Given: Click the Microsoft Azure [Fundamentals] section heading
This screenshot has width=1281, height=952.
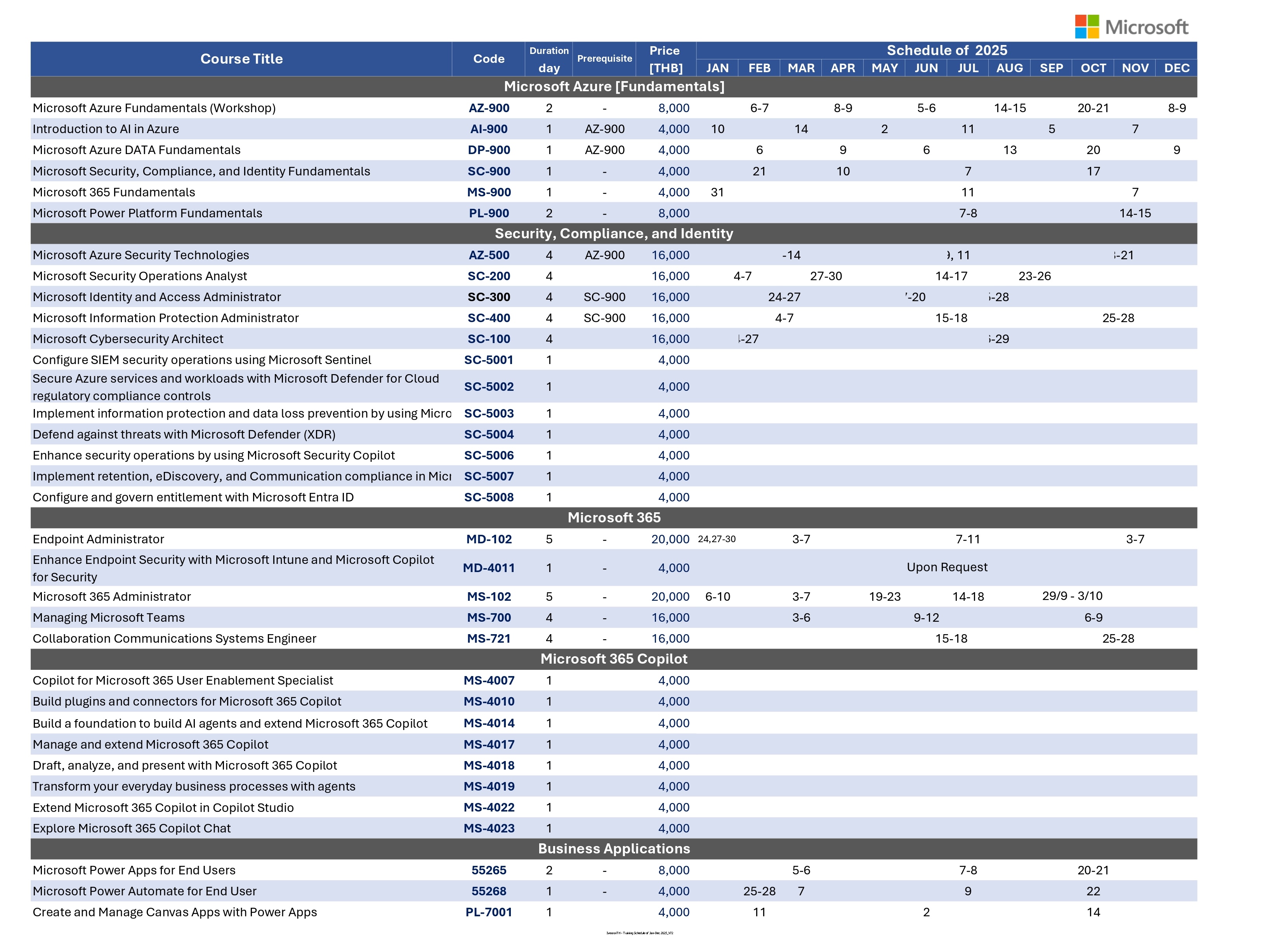Looking at the screenshot, I should point(614,87).
